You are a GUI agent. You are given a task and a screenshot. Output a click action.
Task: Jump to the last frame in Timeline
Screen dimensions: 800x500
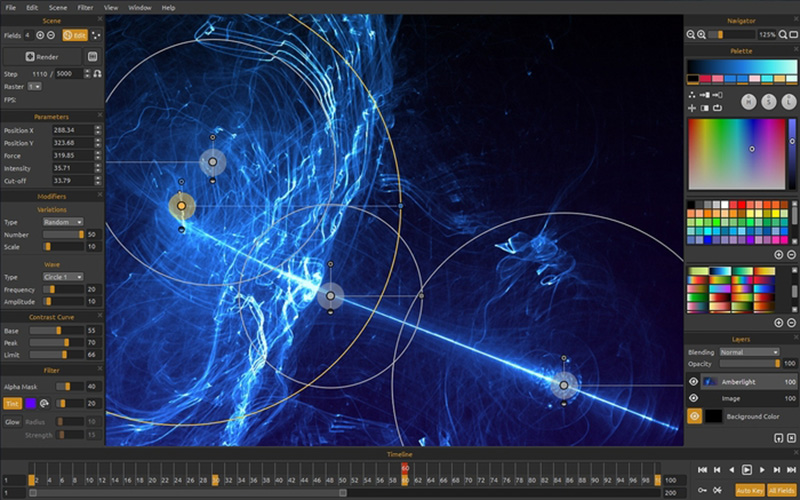pyautogui.click(x=791, y=469)
